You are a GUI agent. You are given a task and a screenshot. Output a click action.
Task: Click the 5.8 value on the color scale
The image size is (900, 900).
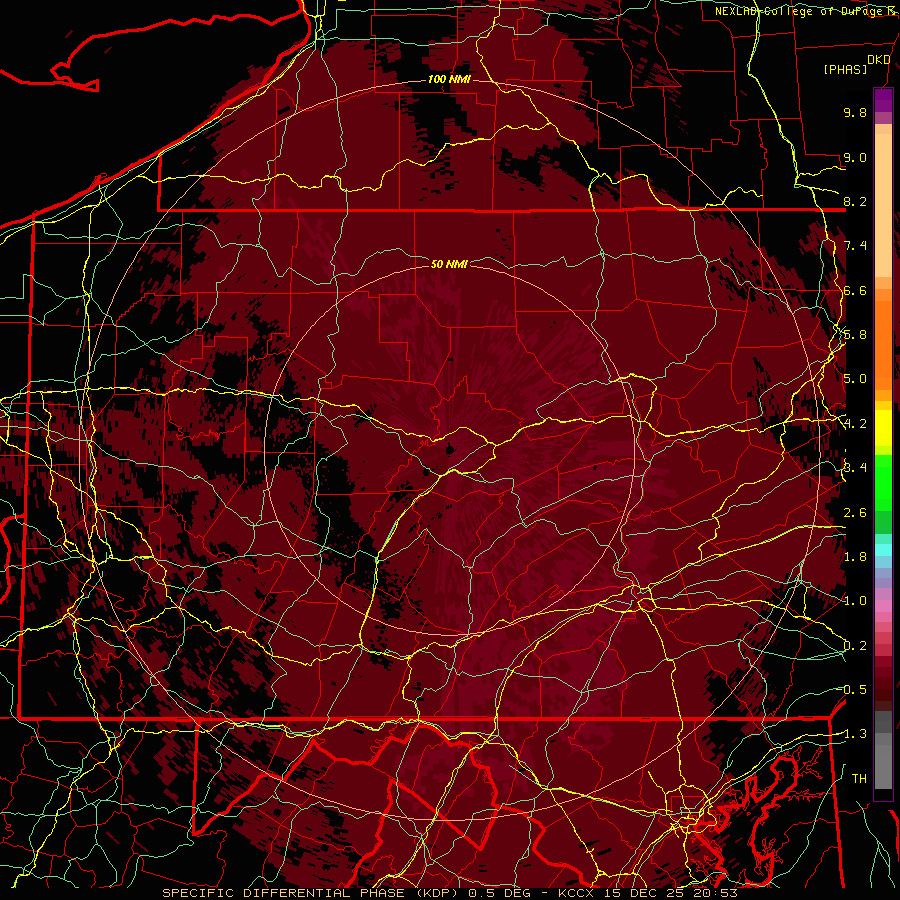pos(855,335)
